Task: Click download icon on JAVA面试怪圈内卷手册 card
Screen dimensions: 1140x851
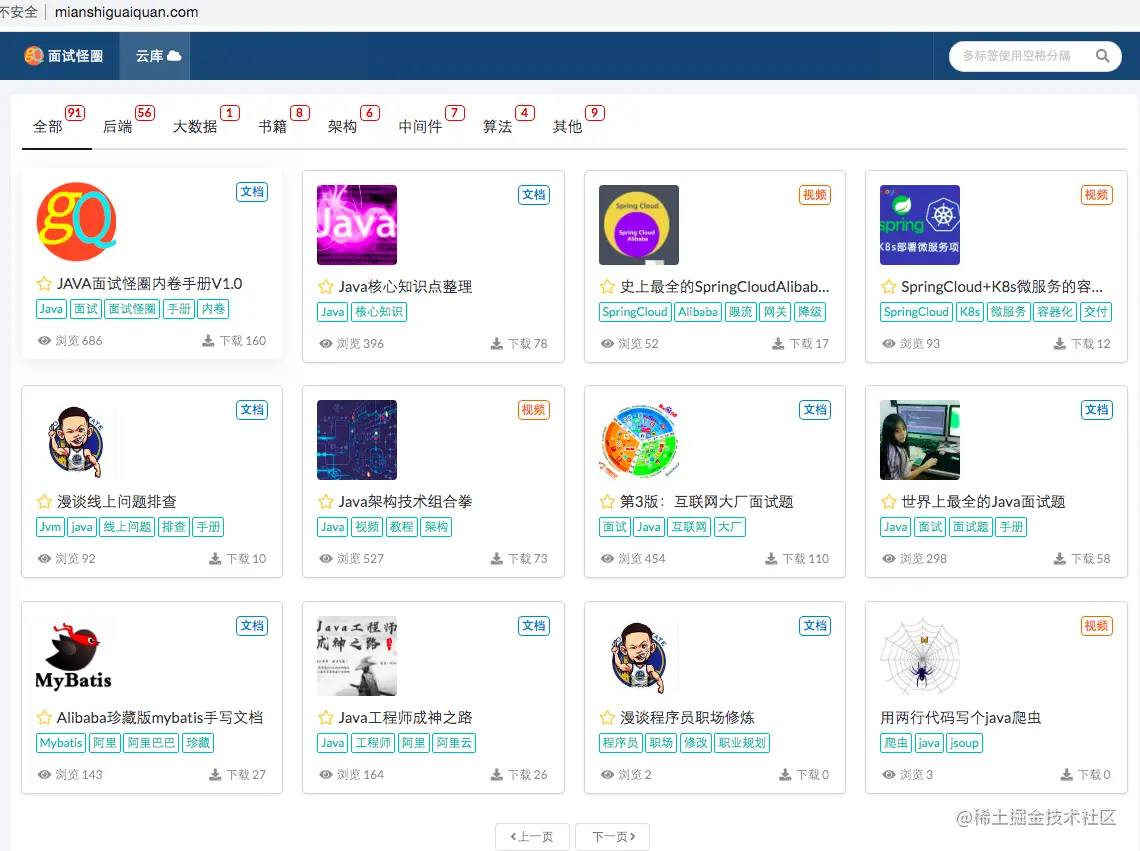Action: click(x=208, y=340)
